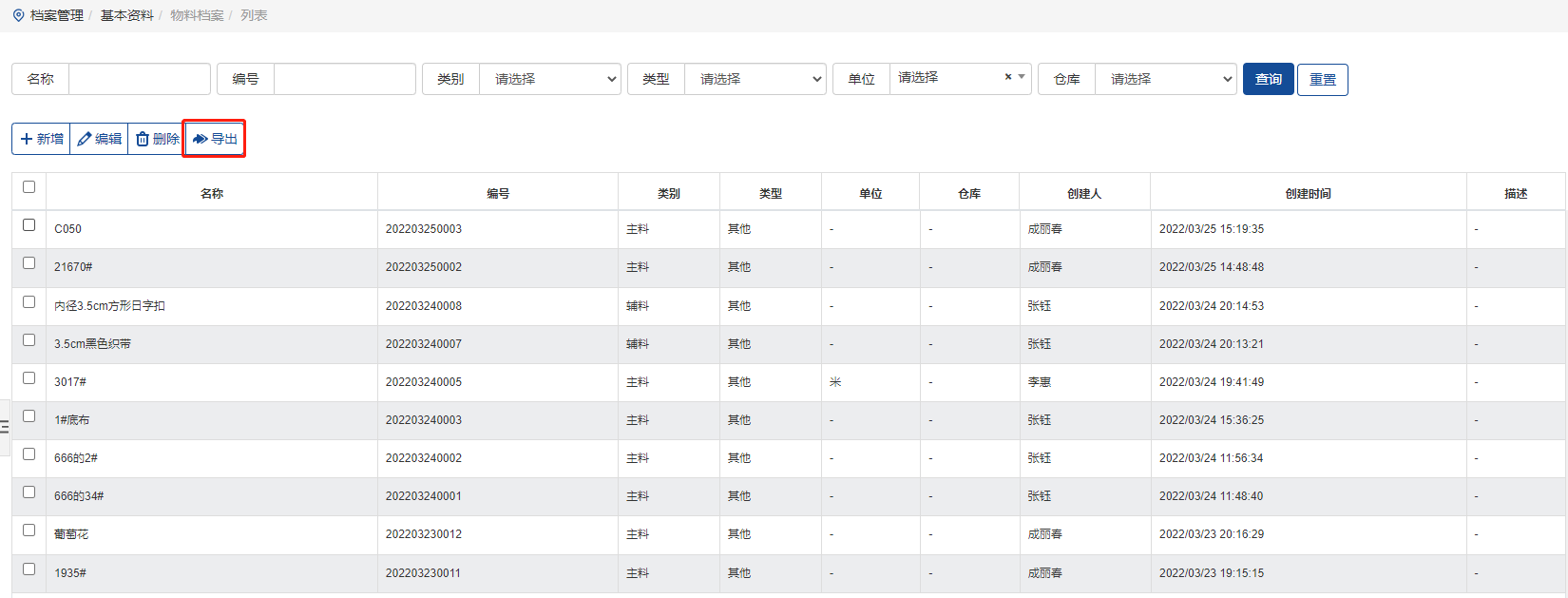The image size is (1568, 598).
Task: Go to 基本资料 in the breadcrumb
Action: click(x=126, y=15)
